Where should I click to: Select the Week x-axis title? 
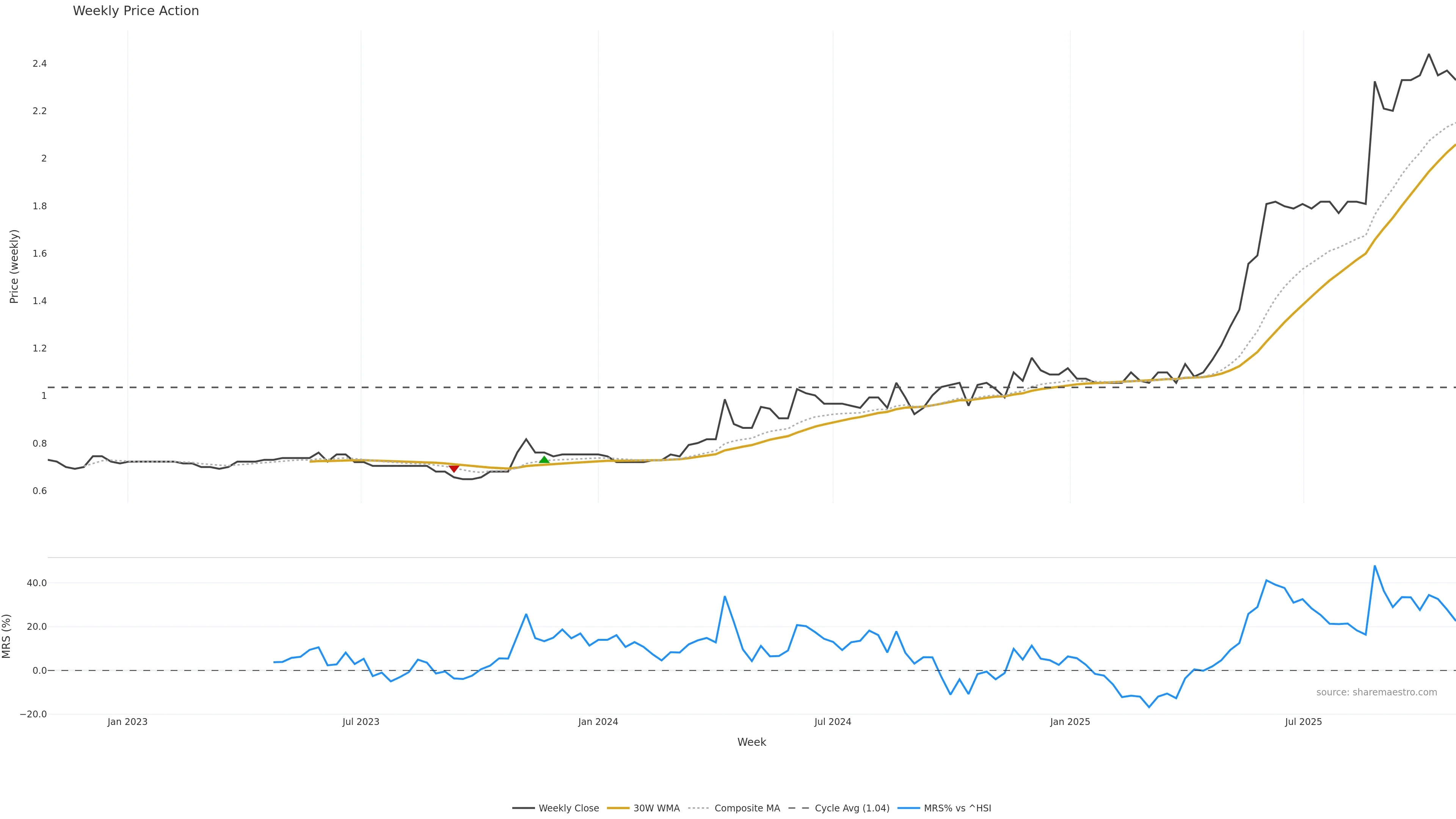click(x=751, y=742)
